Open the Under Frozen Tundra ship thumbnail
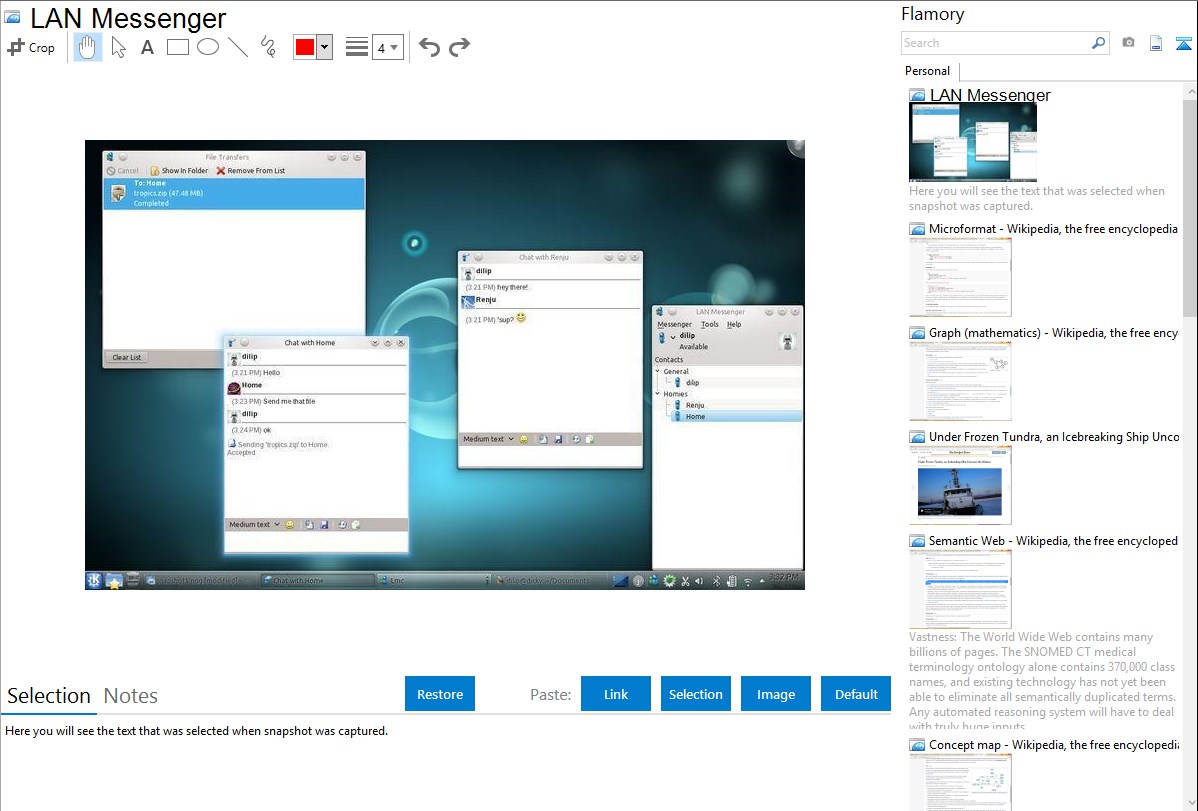Screen dimensions: 1198x811 coord(960,485)
